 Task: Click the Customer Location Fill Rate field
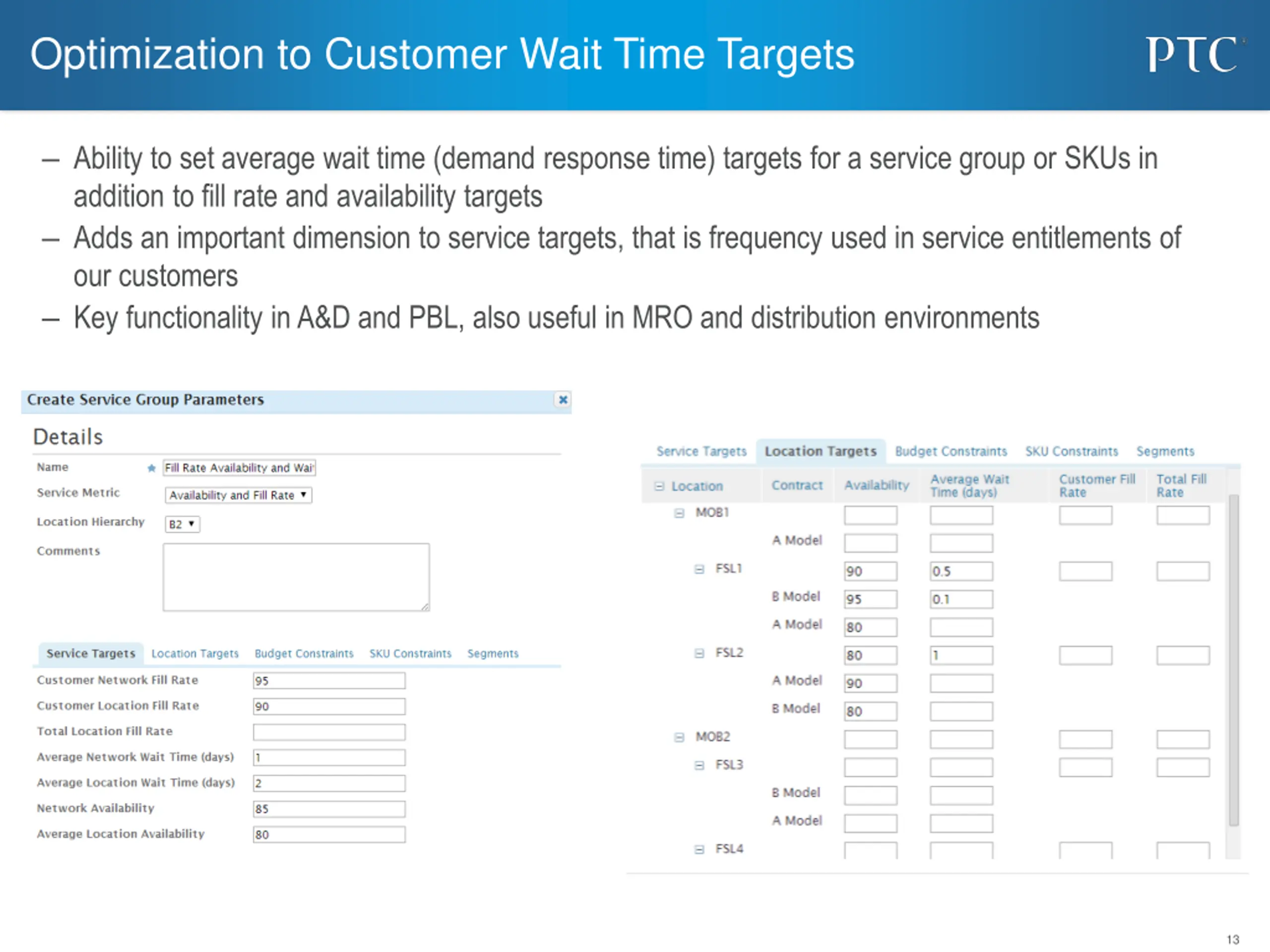(329, 707)
